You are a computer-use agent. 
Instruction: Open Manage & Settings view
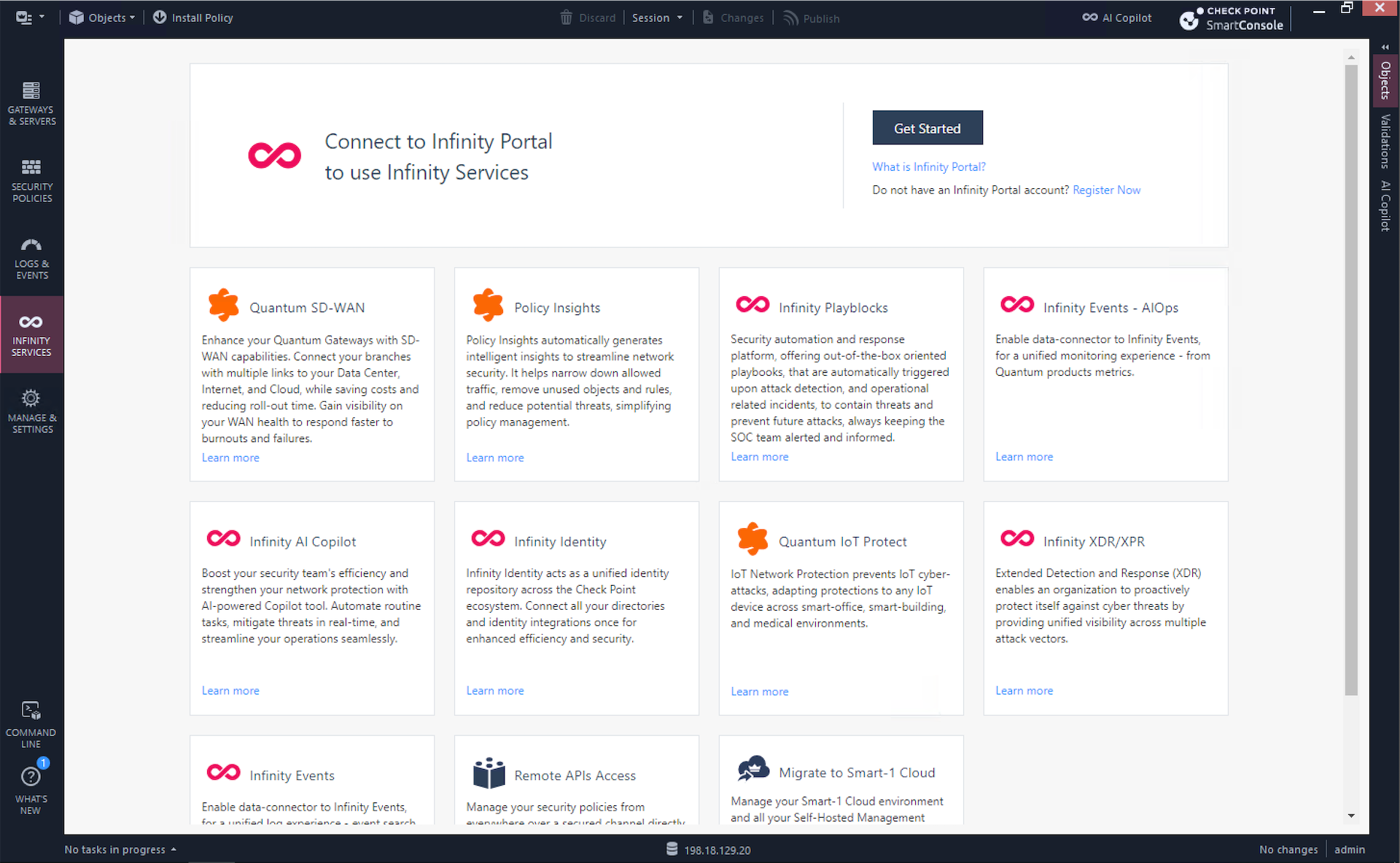coord(31,411)
